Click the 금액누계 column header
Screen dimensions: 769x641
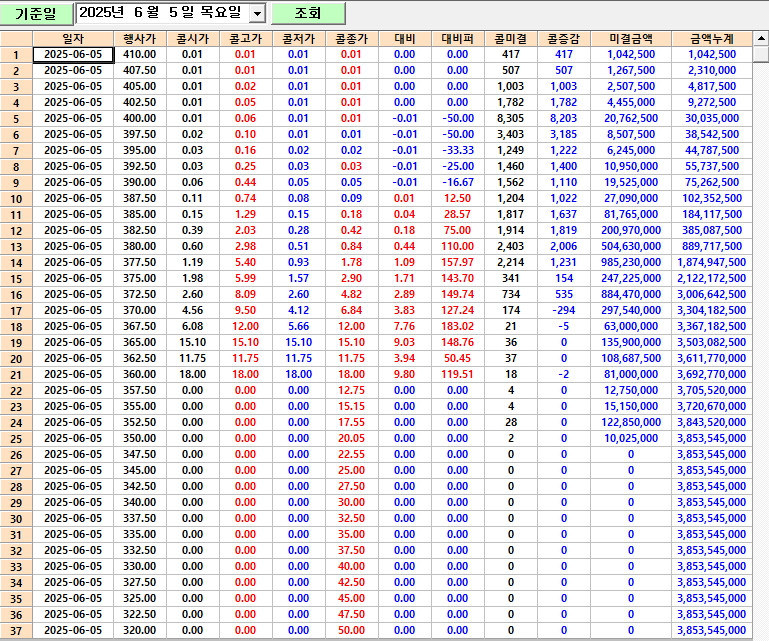coord(711,38)
